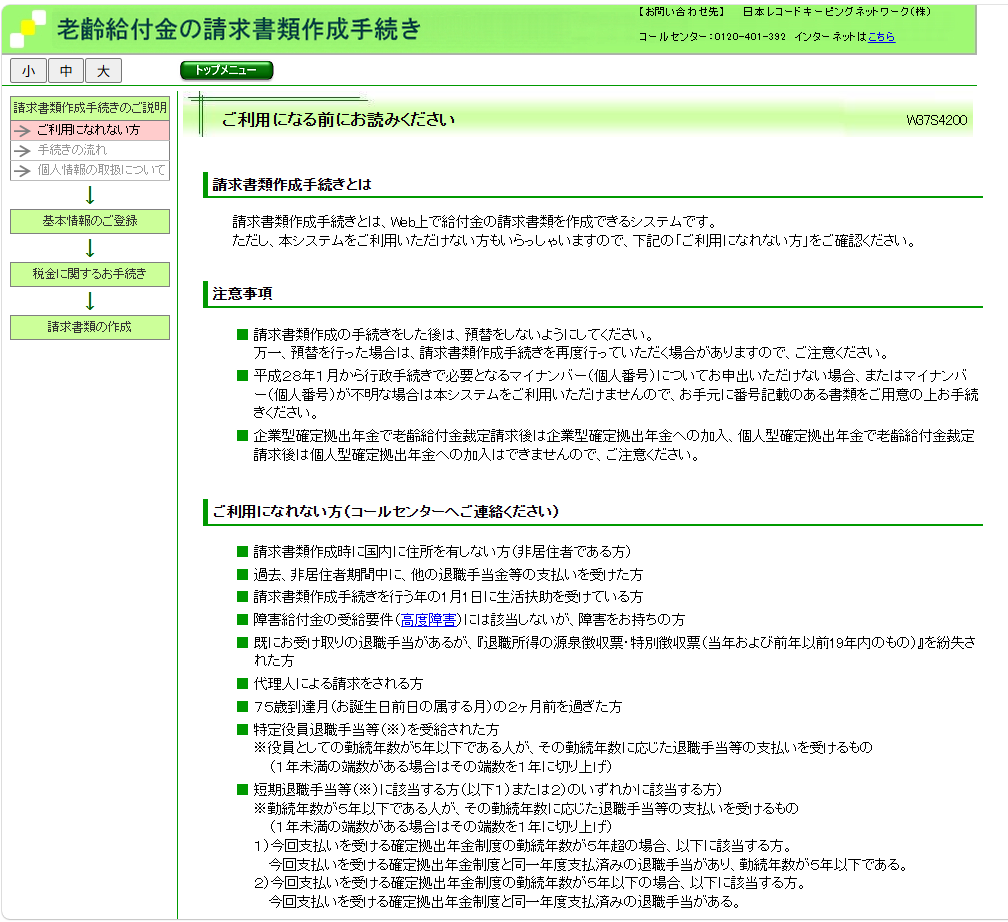Select 個人情報の取扱について in the sidebar
This screenshot has height=922, width=1008.
pos(101,170)
